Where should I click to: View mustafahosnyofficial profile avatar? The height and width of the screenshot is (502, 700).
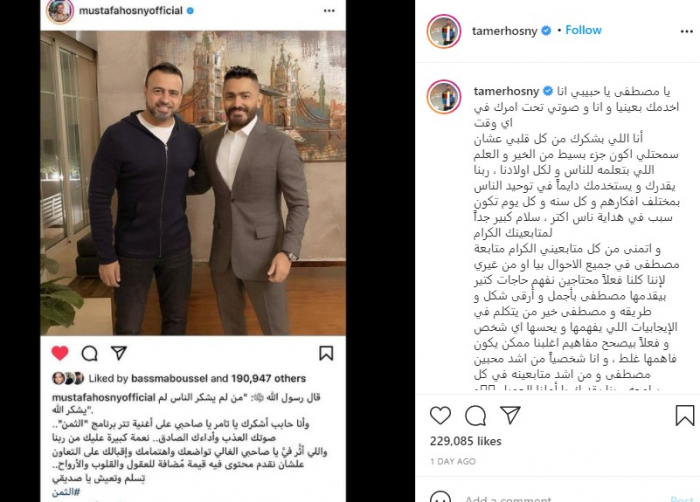coord(60,11)
